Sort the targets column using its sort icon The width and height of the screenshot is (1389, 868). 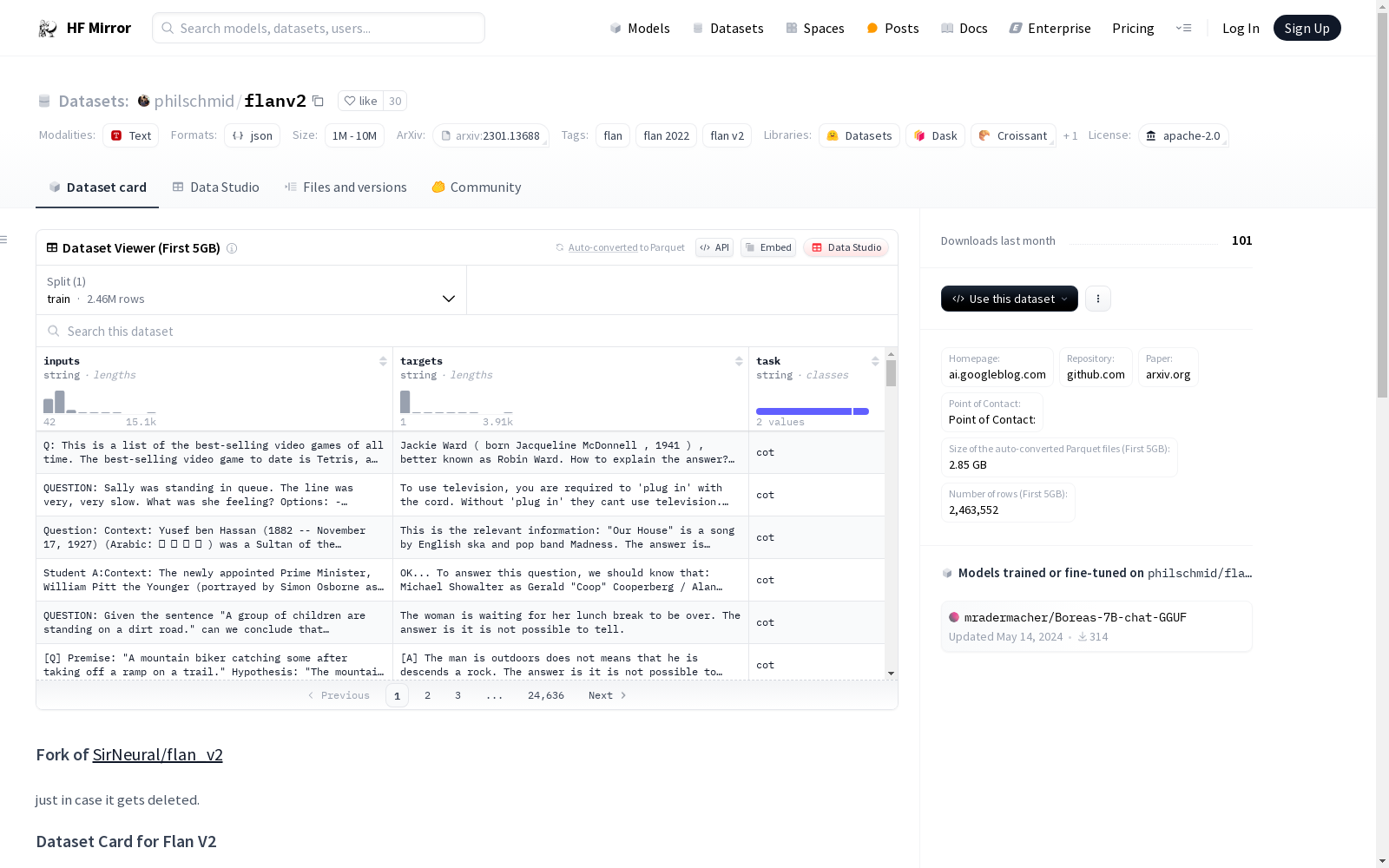pyautogui.click(x=739, y=361)
